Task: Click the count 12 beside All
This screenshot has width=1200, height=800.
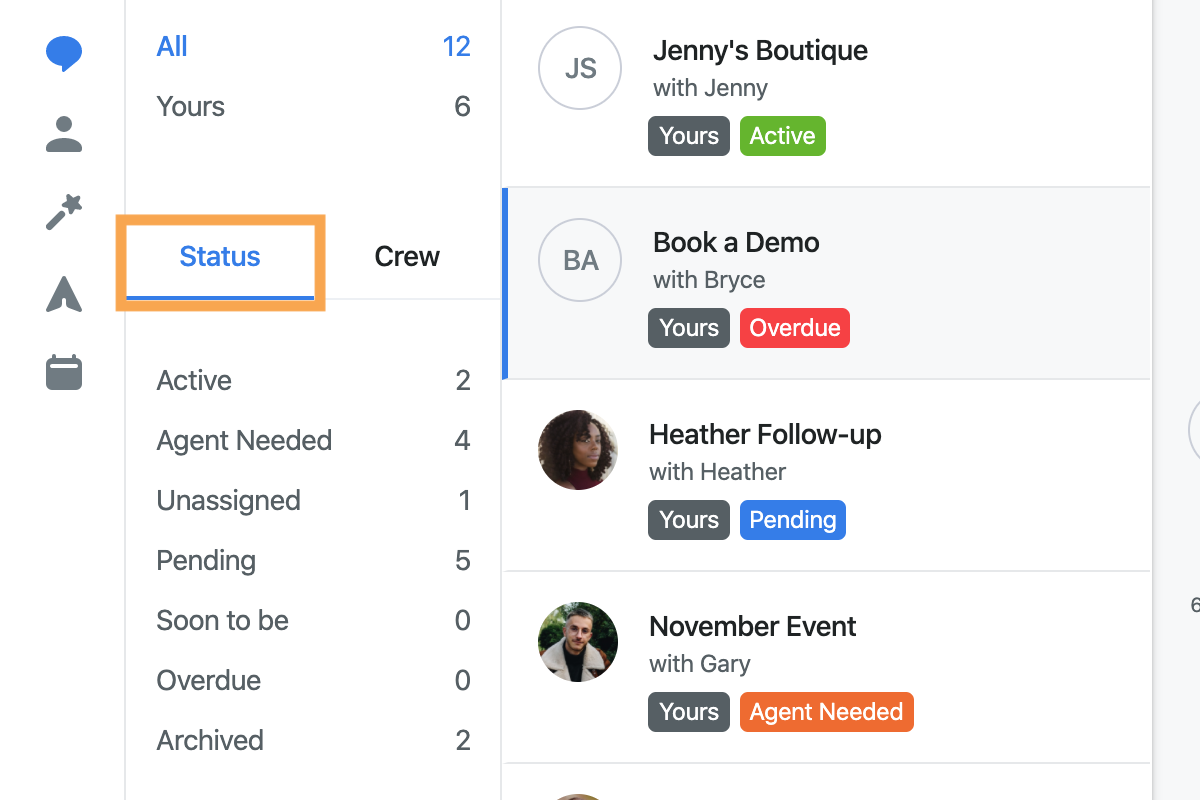Action: (x=457, y=47)
